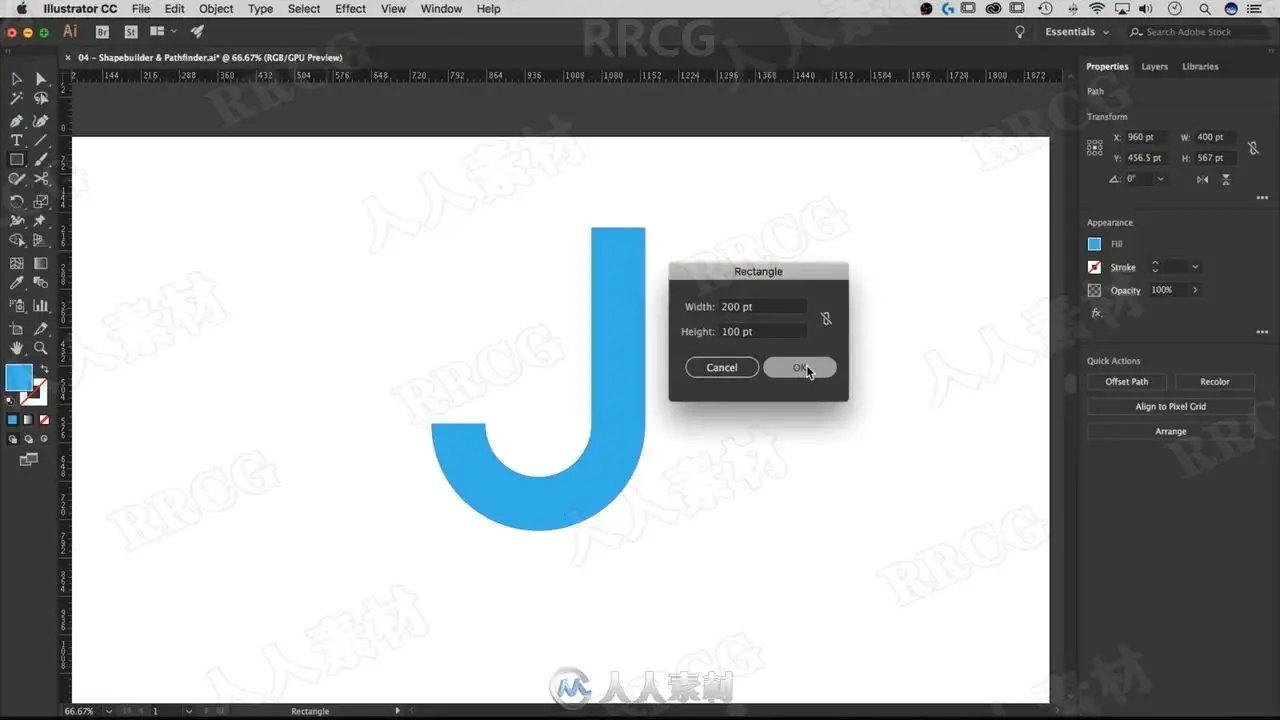This screenshot has height=720, width=1280.
Task: Open artboard number dropdown
Action: (x=188, y=711)
